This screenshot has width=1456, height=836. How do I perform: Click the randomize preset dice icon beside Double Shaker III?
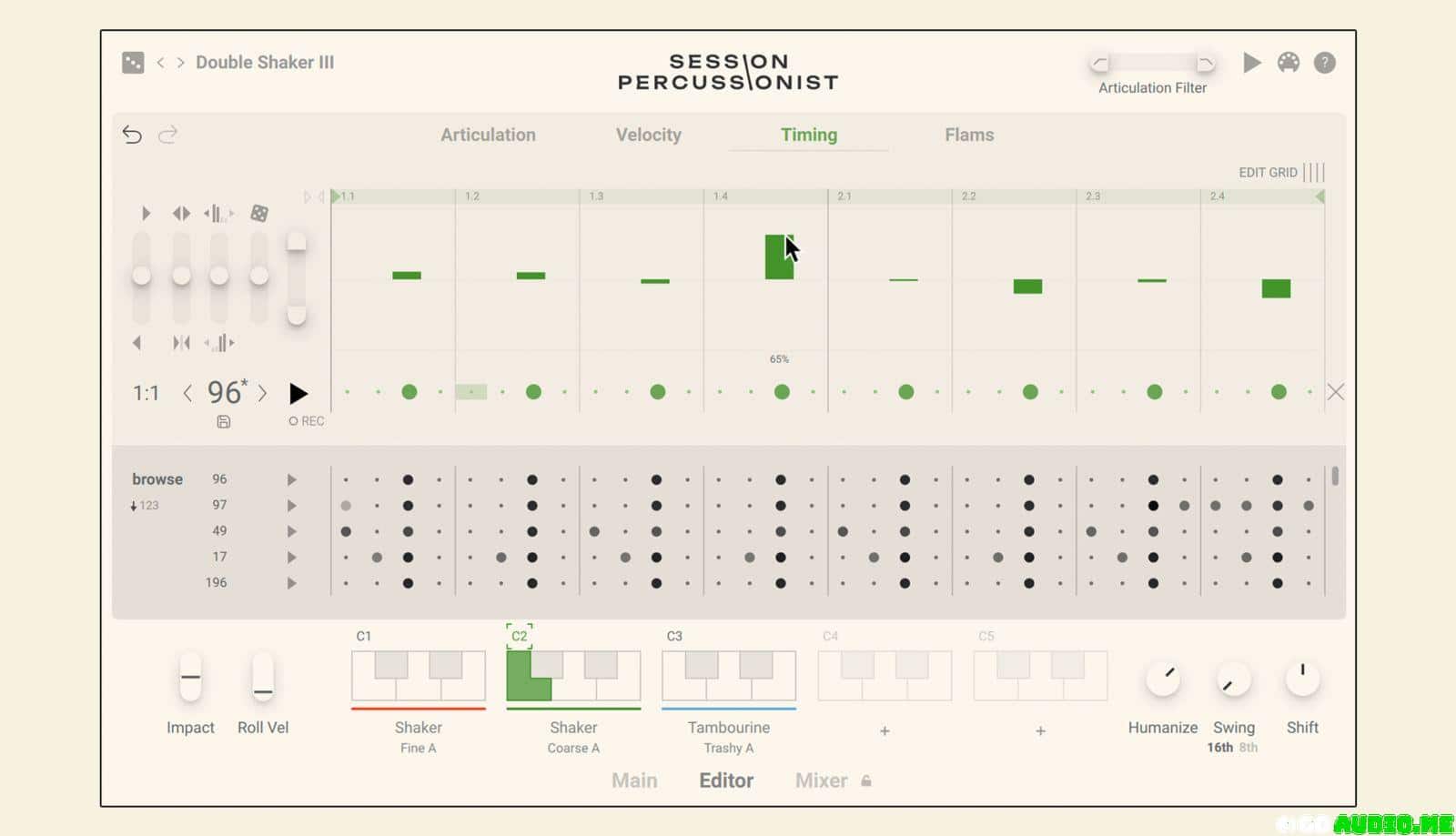133,63
